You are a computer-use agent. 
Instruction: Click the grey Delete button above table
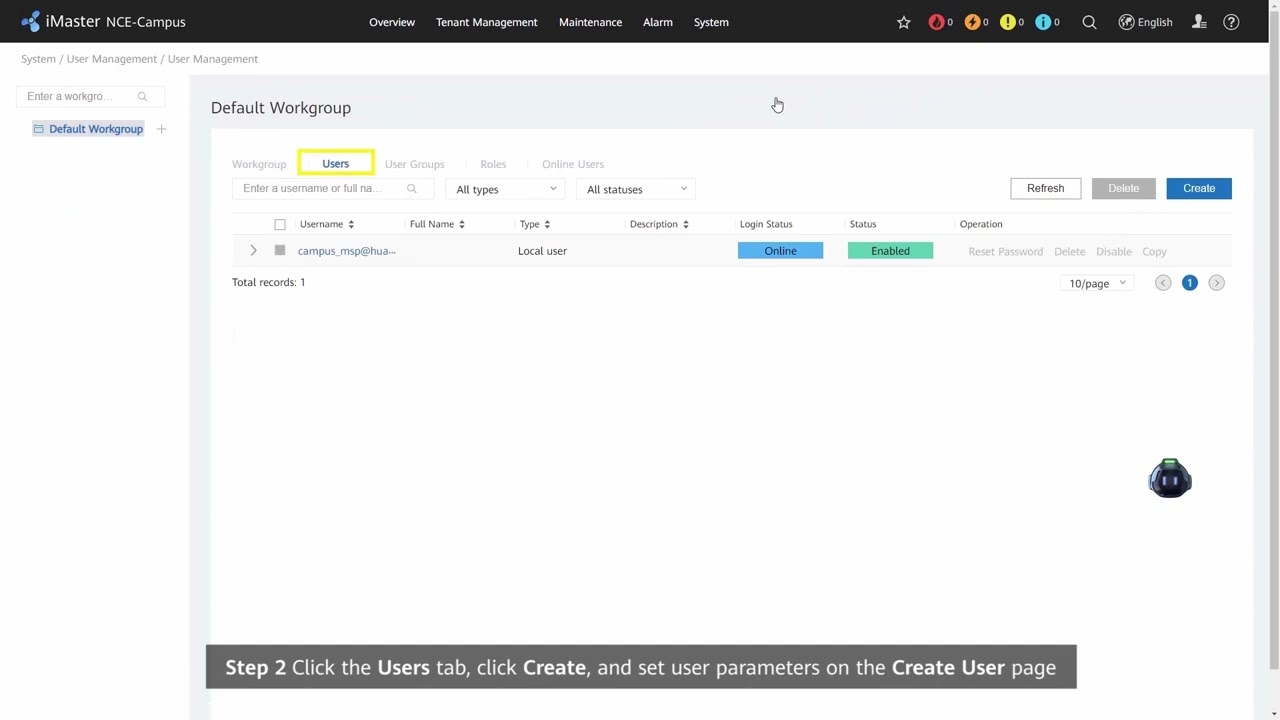tap(1123, 188)
